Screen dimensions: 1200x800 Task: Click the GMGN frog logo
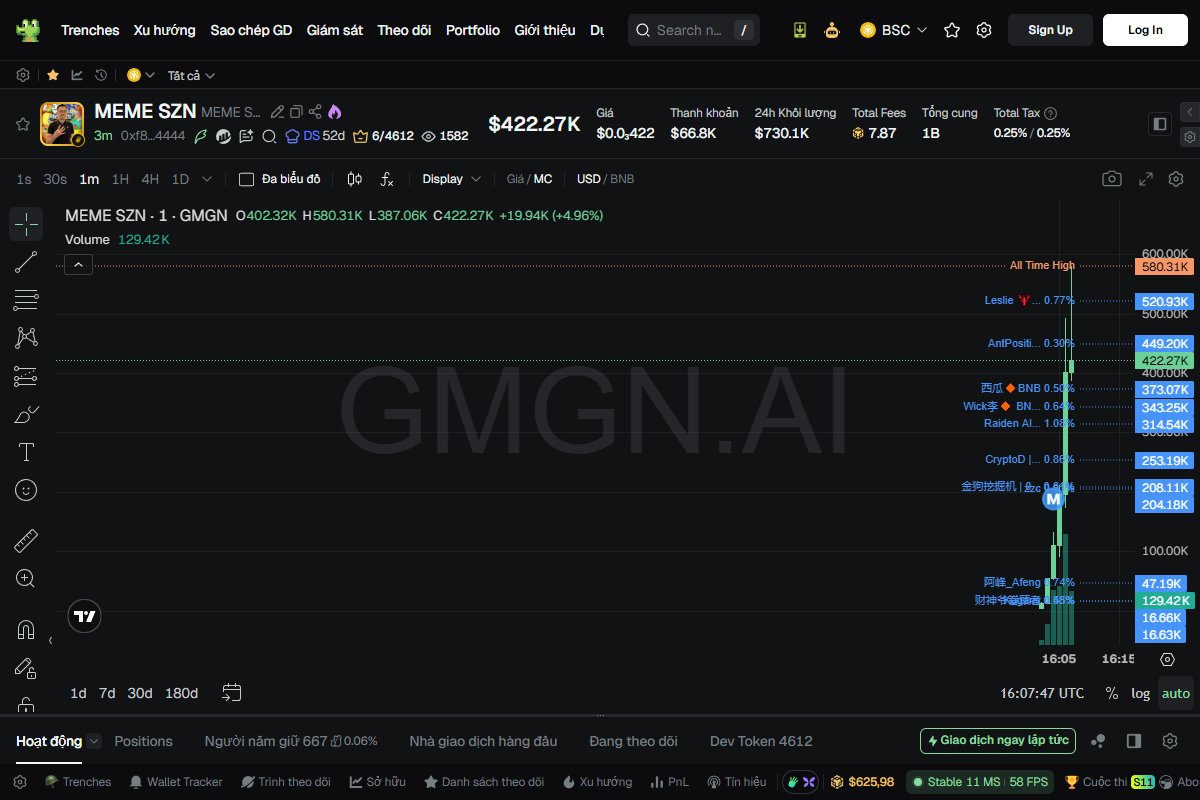[x=29, y=30]
